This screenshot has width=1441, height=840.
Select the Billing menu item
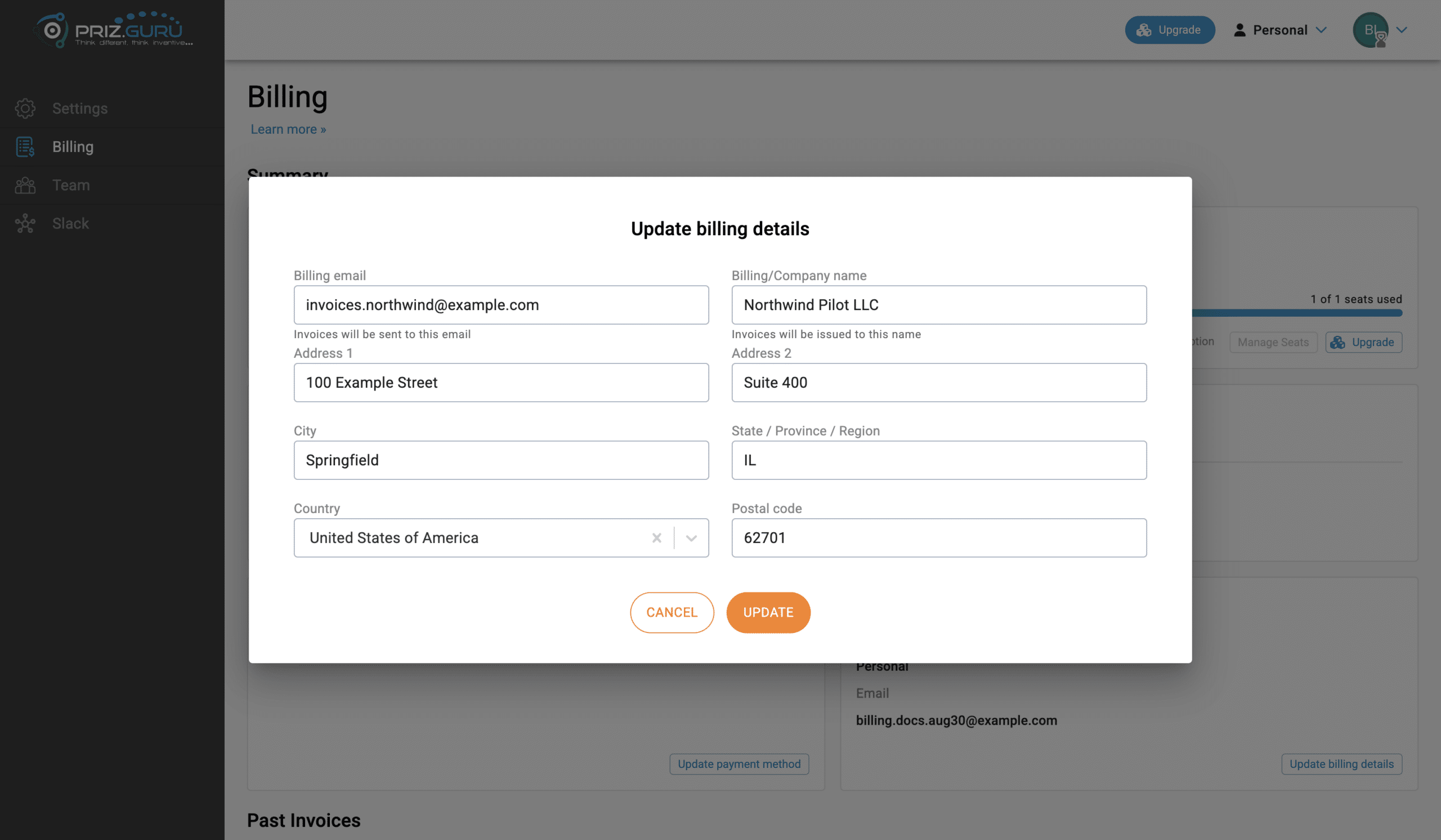tap(112, 147)
